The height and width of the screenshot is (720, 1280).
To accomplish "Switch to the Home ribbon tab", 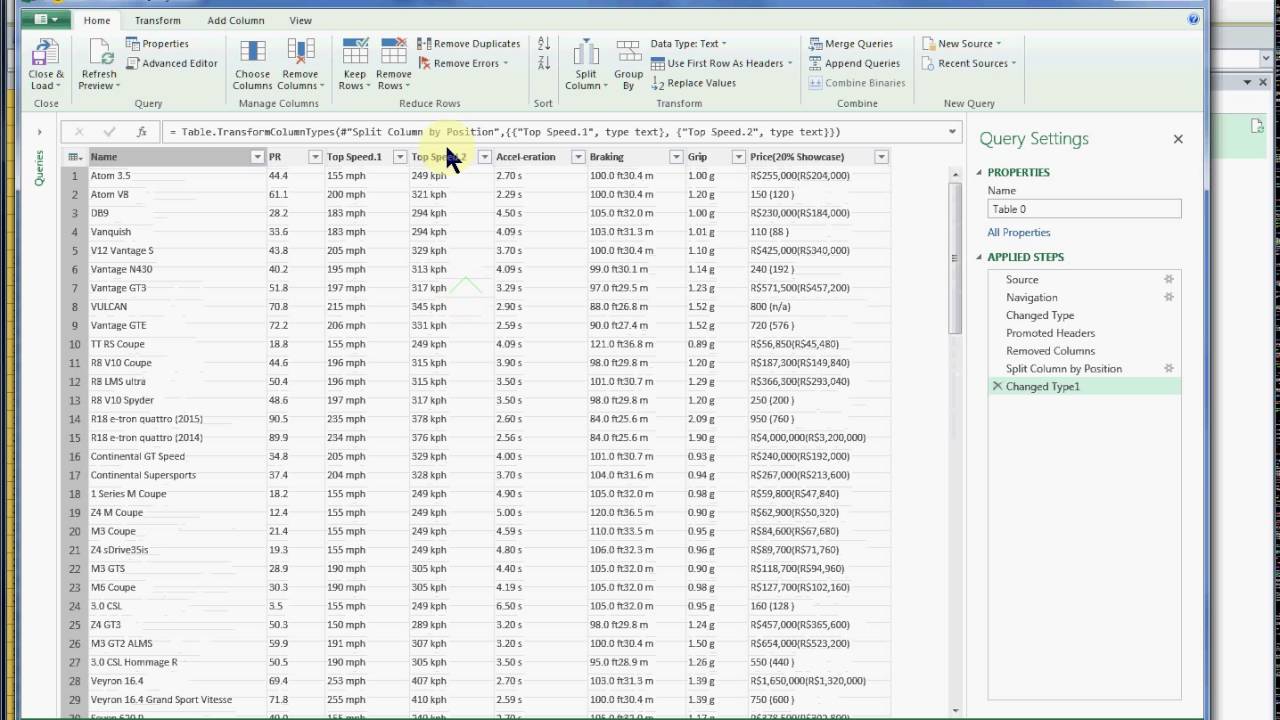I will [x=97, y=20].
